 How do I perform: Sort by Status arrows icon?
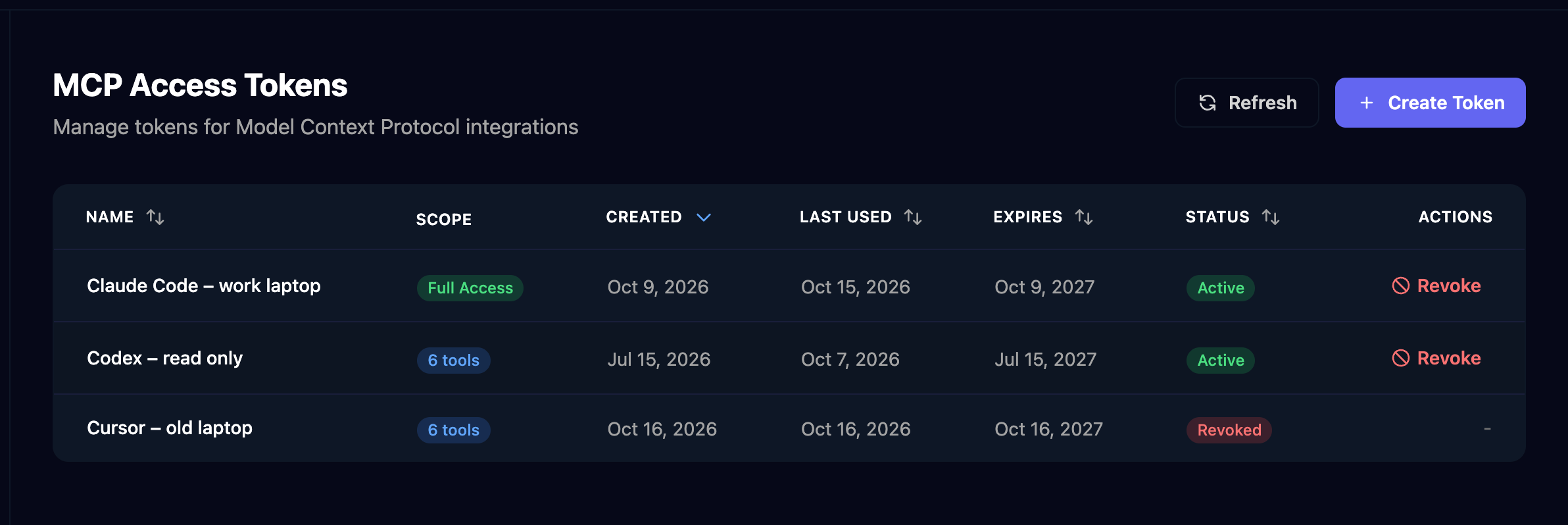pos(1271,217)
